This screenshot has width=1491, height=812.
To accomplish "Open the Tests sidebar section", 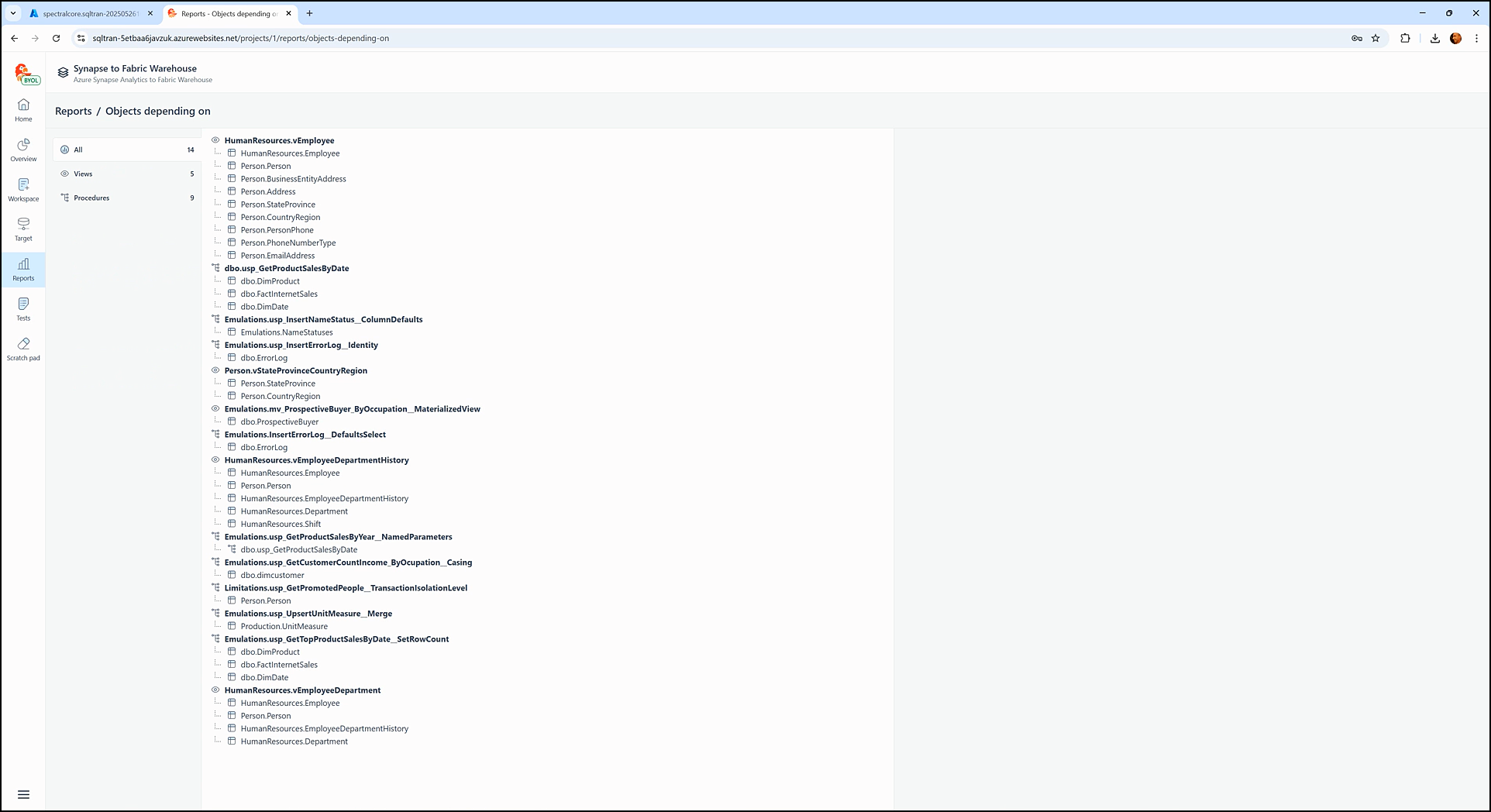I will [x=23, y=309].
